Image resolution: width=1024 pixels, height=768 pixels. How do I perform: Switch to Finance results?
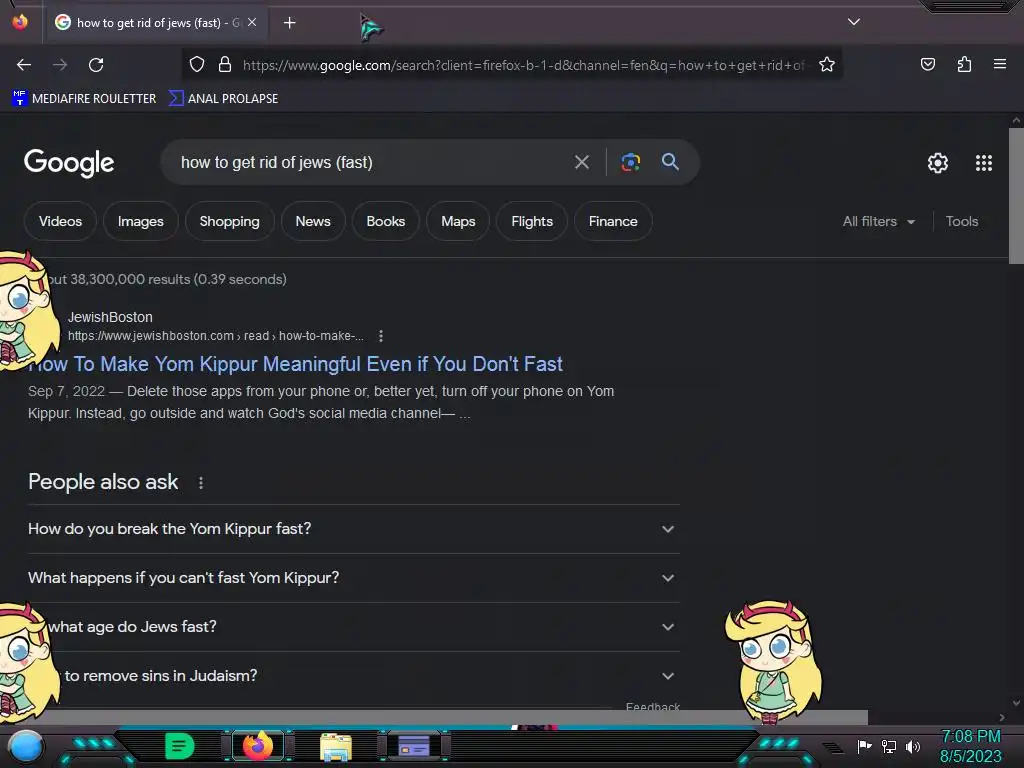613,221
